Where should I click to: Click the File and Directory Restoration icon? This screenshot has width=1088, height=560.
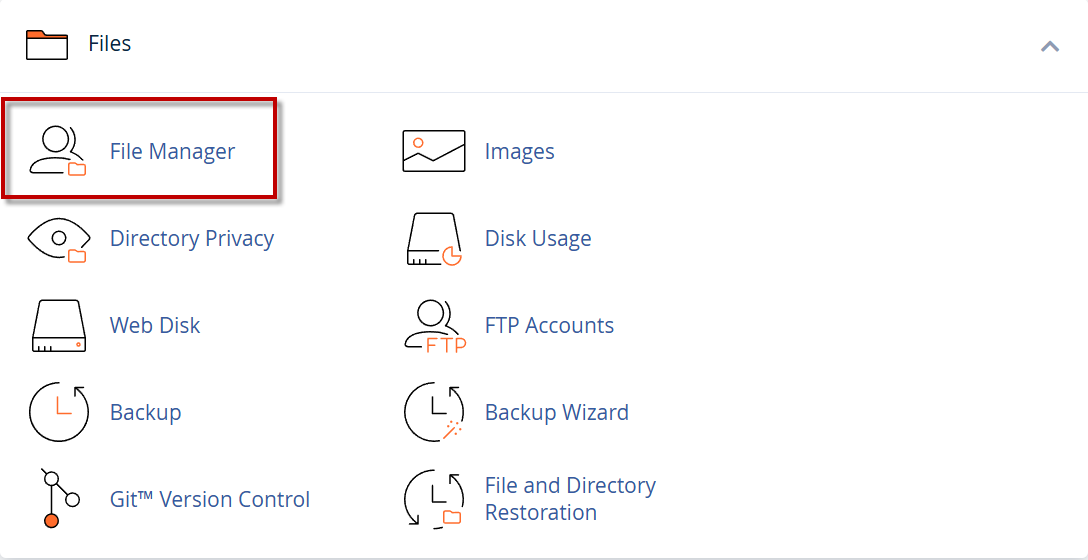tap(433, 499)
